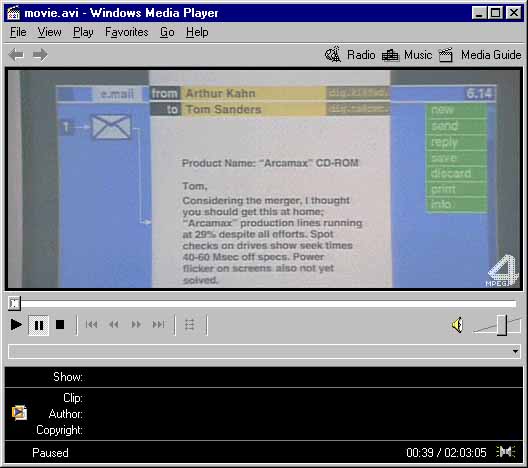Click middle of the seek bar track
528x468 pixels.
tap(263, 304)
